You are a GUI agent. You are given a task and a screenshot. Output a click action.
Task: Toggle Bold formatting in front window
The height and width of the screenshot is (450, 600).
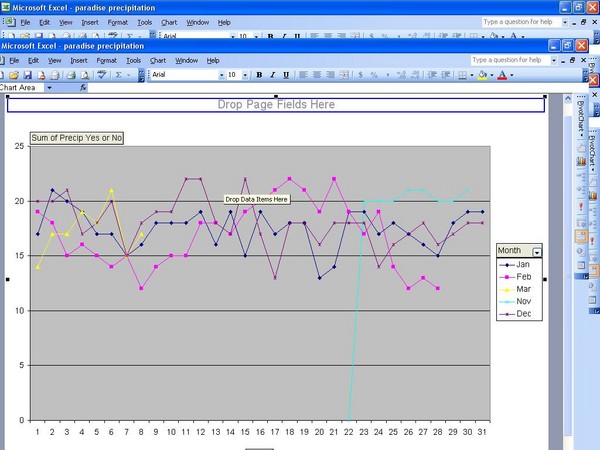tap(259, 75)
